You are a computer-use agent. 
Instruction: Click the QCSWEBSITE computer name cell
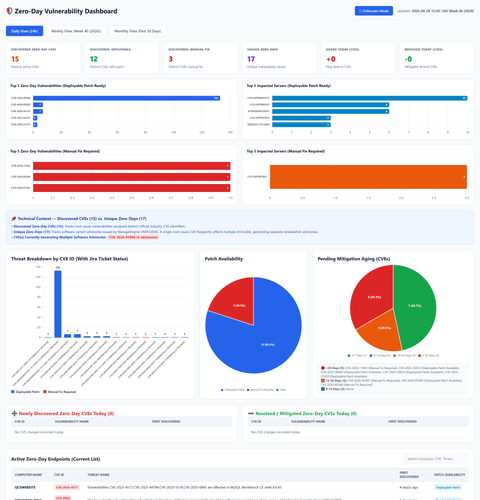tap(25, 487)
